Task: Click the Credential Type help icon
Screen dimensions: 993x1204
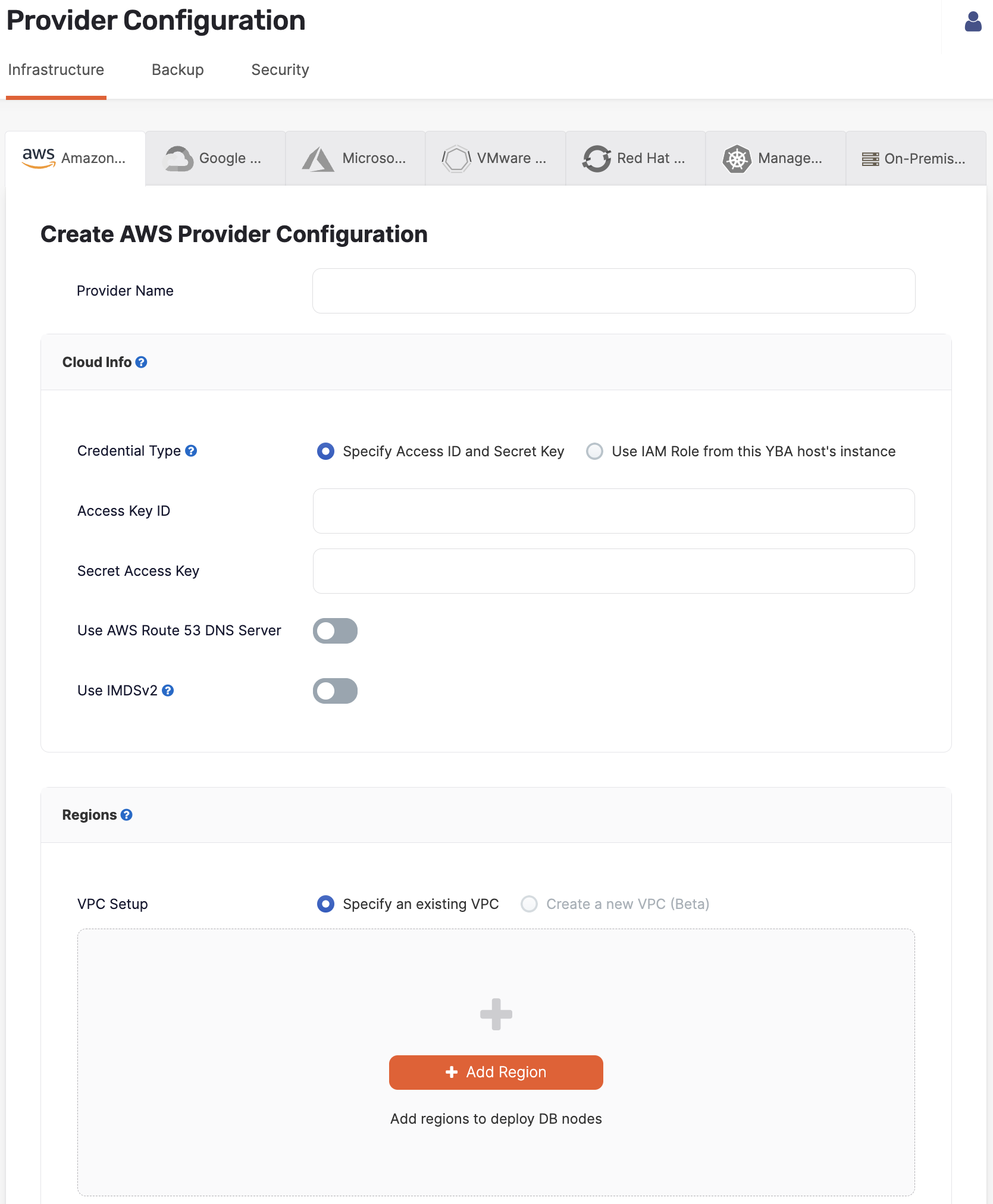Action: click(x=191, y=451)
